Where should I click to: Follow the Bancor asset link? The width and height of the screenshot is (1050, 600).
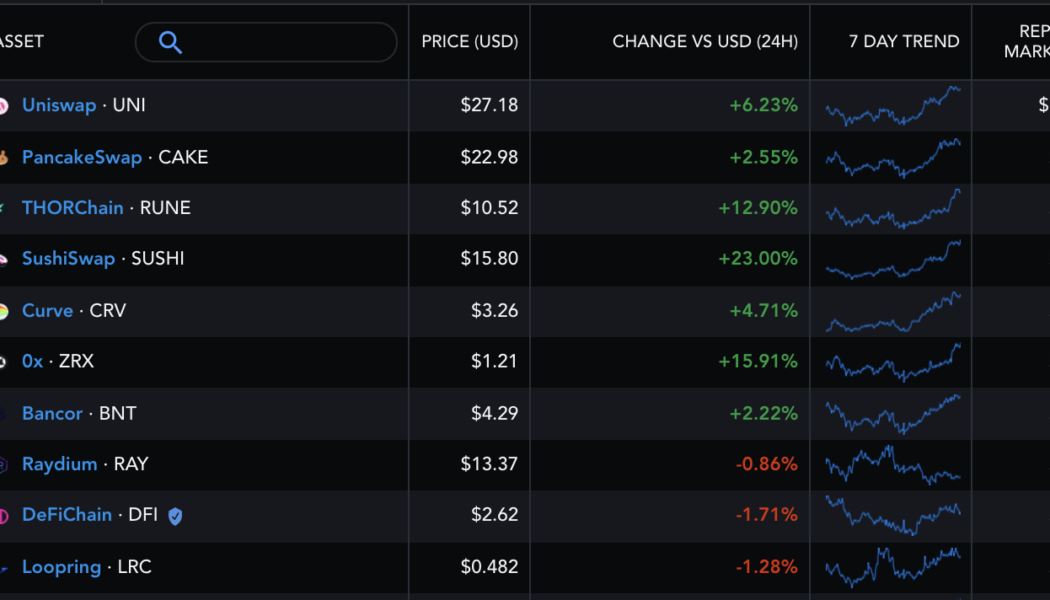tap(52, 413)
